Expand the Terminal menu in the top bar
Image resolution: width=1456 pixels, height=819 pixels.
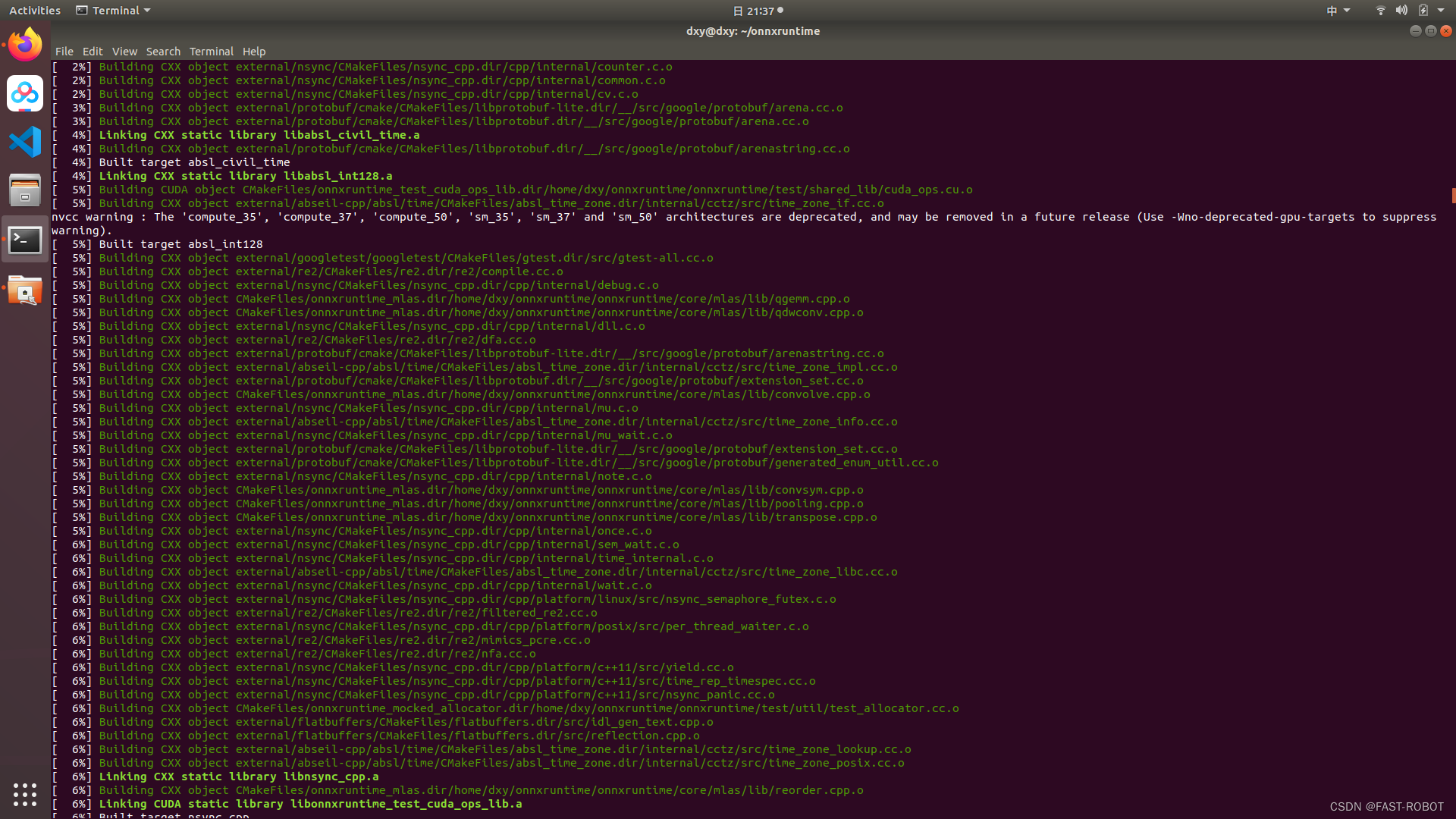pos(112,10)
